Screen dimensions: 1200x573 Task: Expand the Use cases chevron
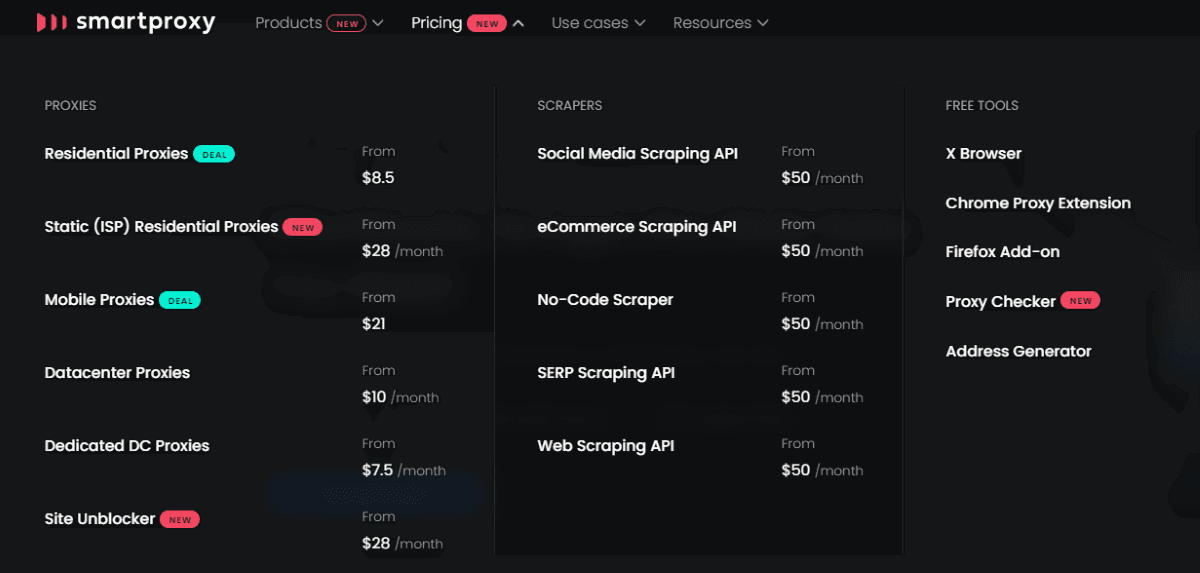click(640, 23)
